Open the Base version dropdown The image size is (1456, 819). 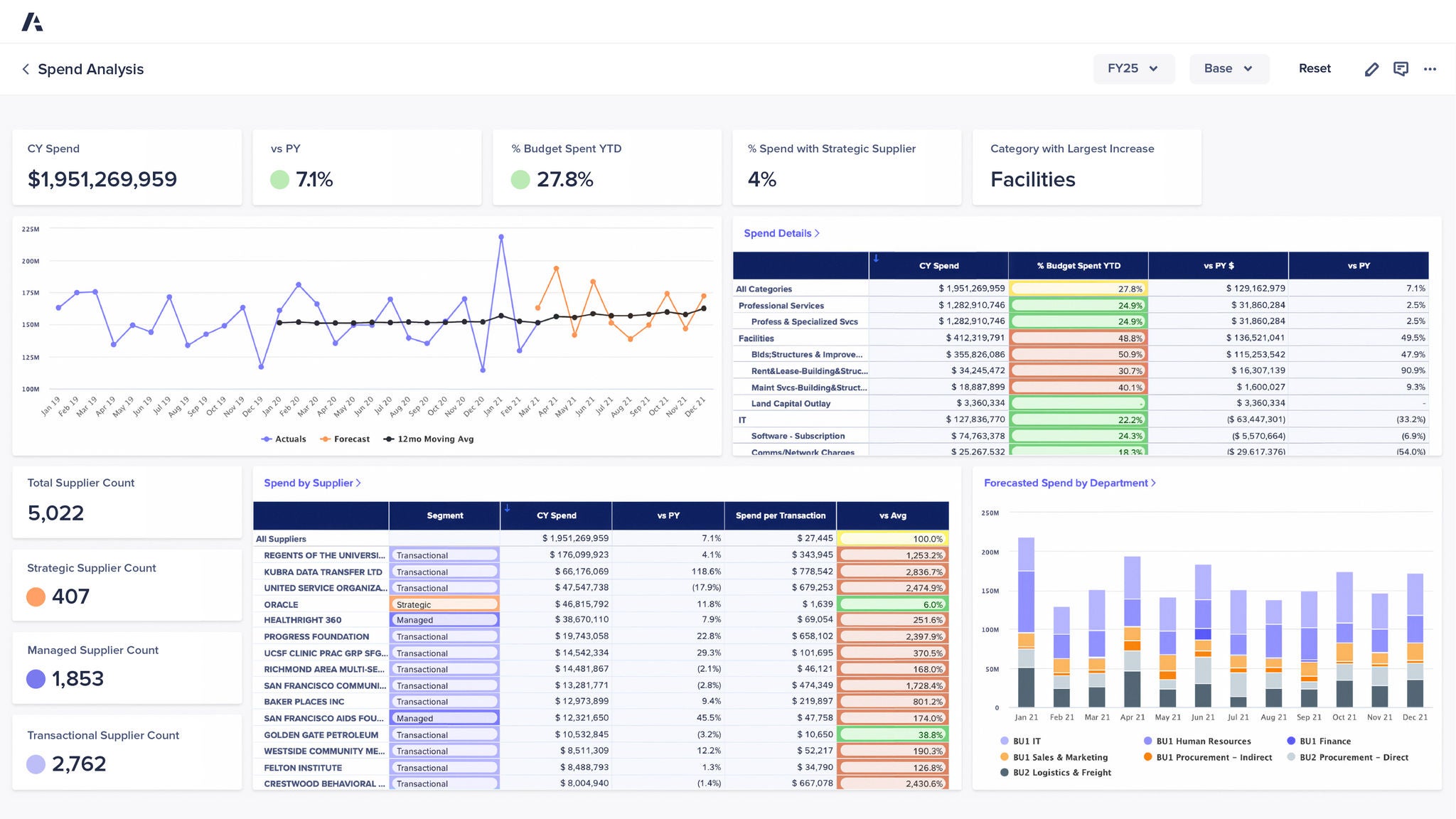tap(1228, 68)
